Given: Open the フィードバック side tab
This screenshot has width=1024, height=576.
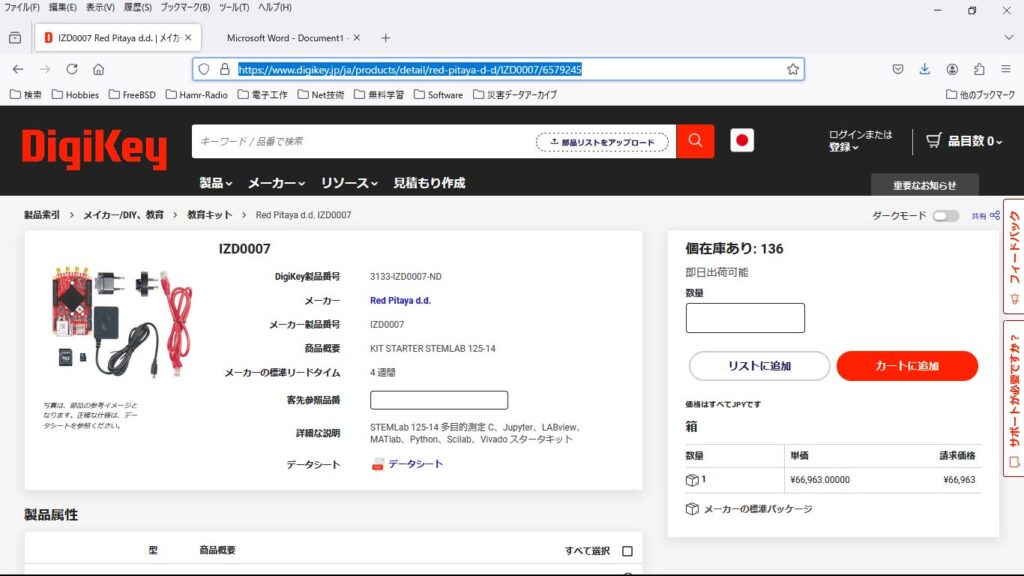Looking at the screenshot, I should 1014,256.
